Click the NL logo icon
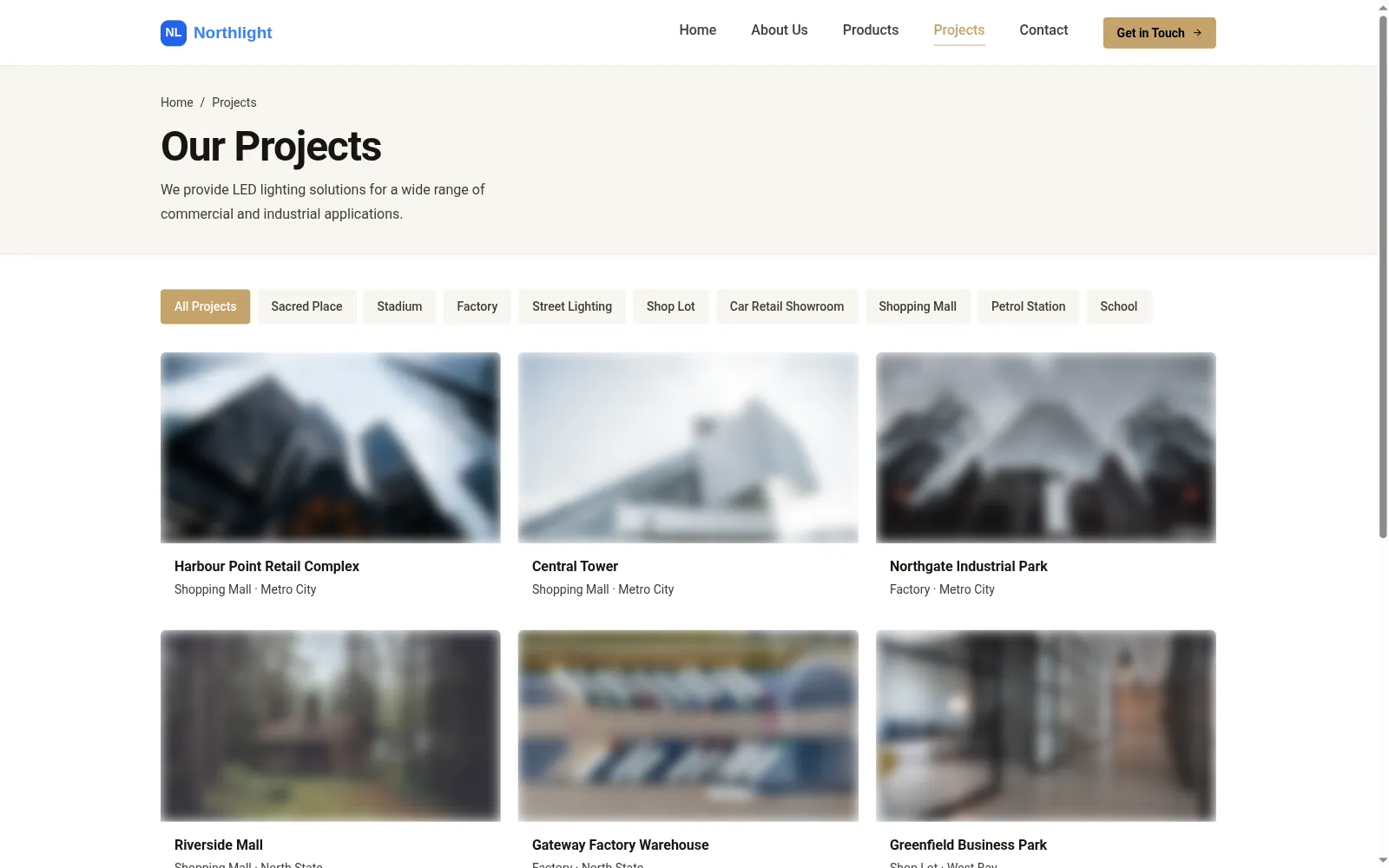1389x868 pixels. [174, 33]
